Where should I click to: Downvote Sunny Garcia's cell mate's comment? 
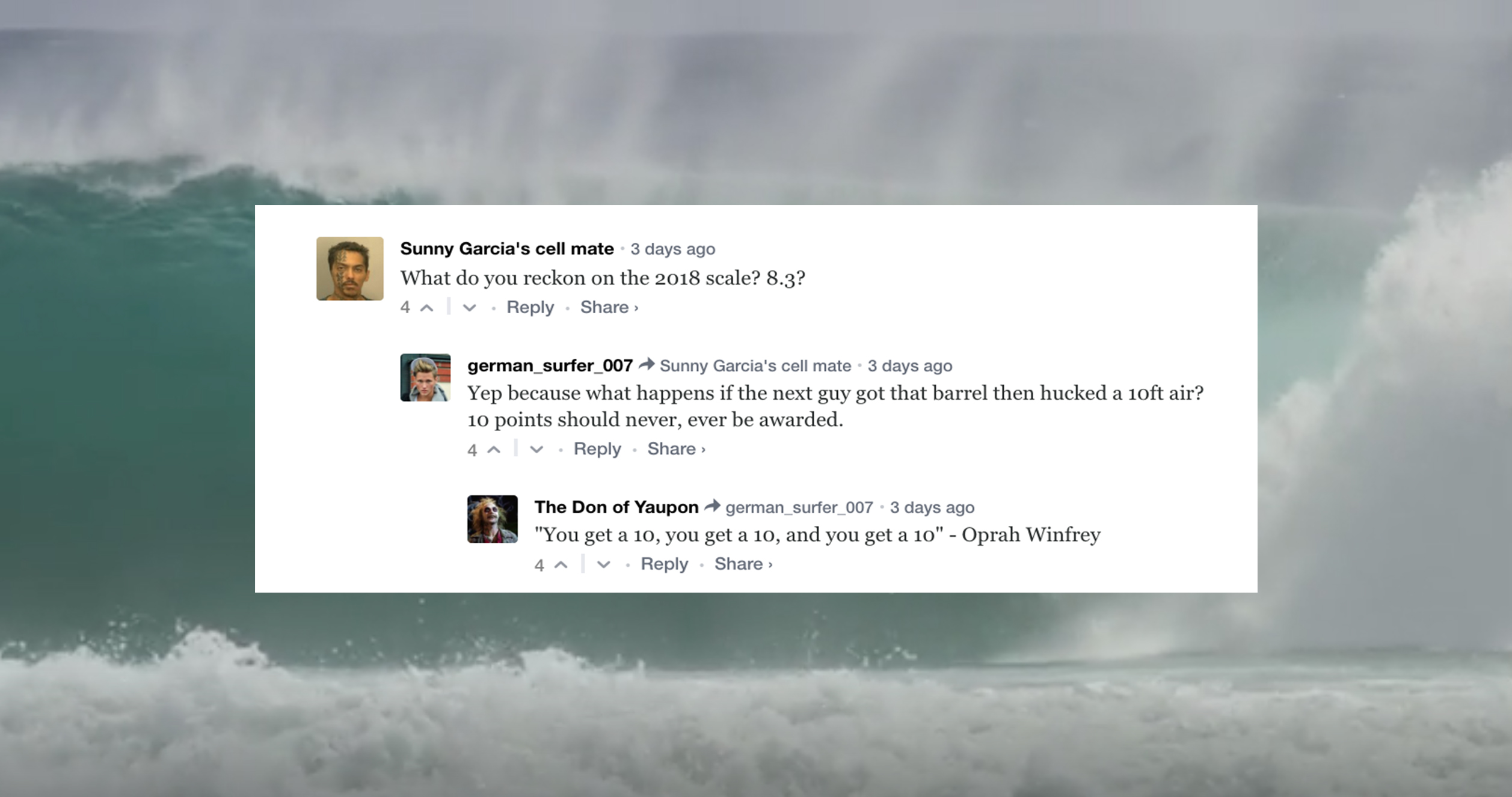[470, 308]
